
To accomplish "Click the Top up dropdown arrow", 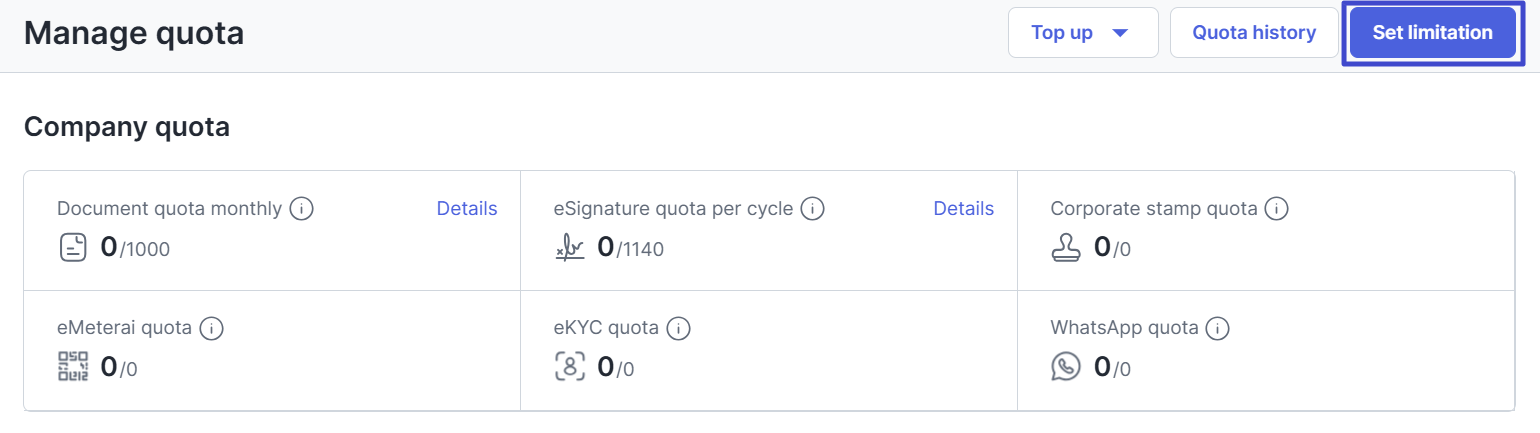I will [x=1120, y=33].
